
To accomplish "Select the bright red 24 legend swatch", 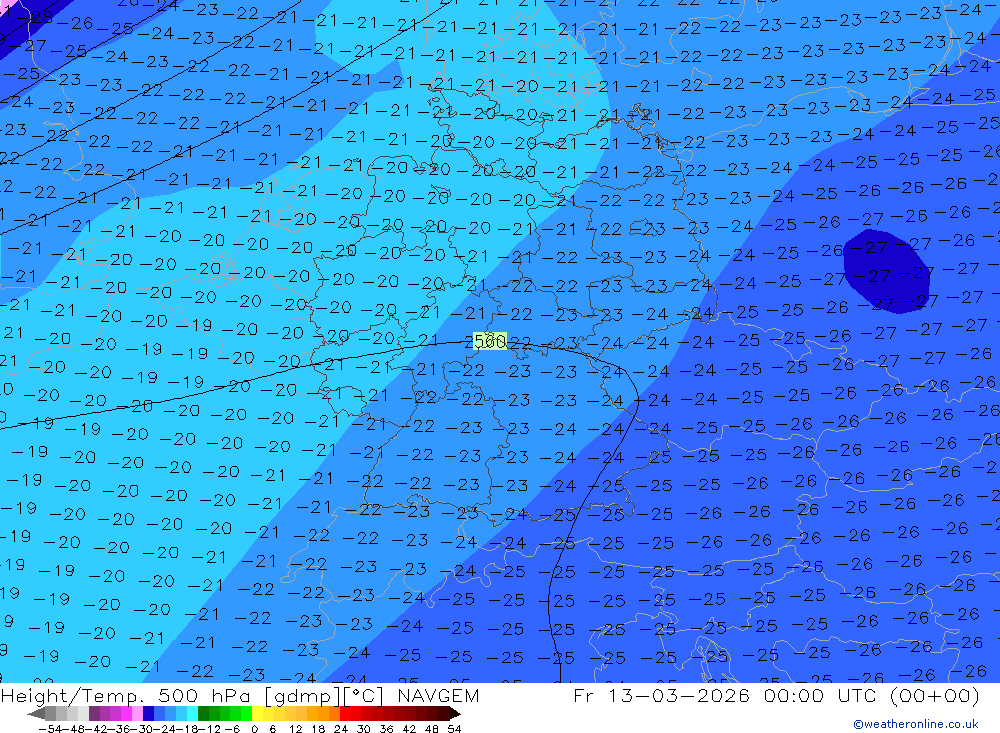I will point(345,714).
